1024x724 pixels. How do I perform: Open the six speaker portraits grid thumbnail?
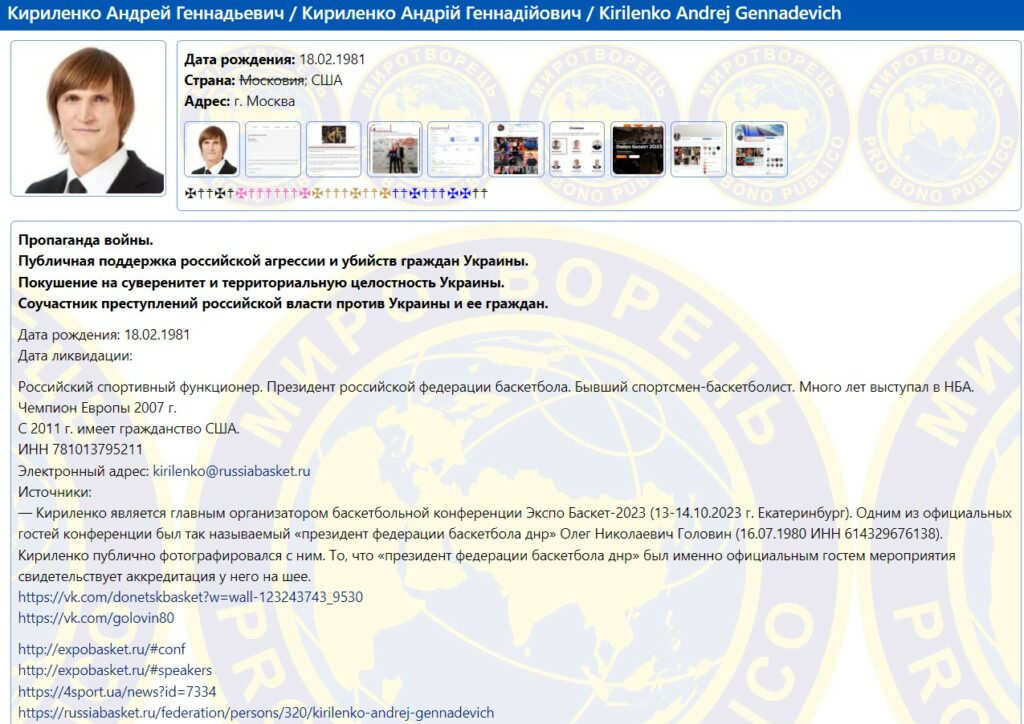pyautogui.click(x=577, y=150)
